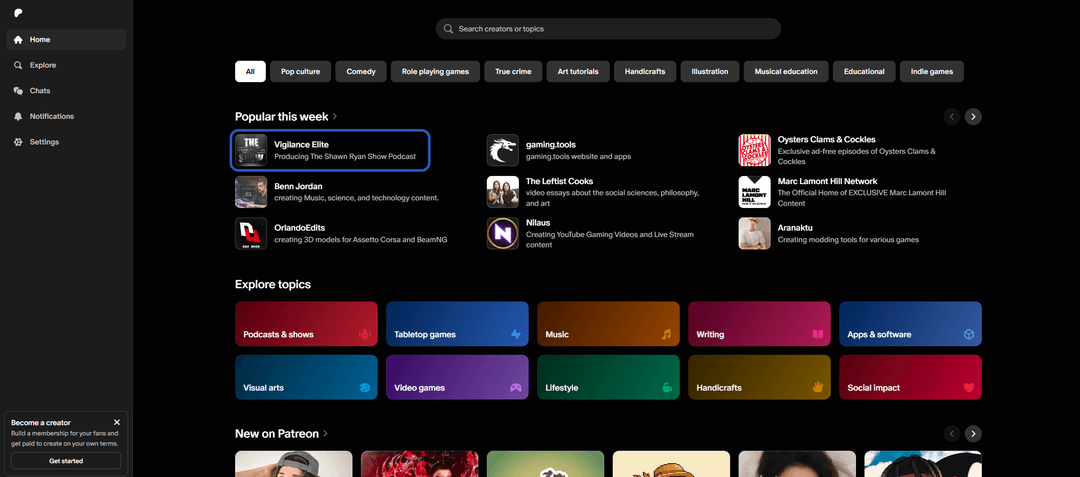Image resolution: width=1080 pixels, height=477 pixels.
Task: Open Explore in sidebar
Action: pos(66,65)
